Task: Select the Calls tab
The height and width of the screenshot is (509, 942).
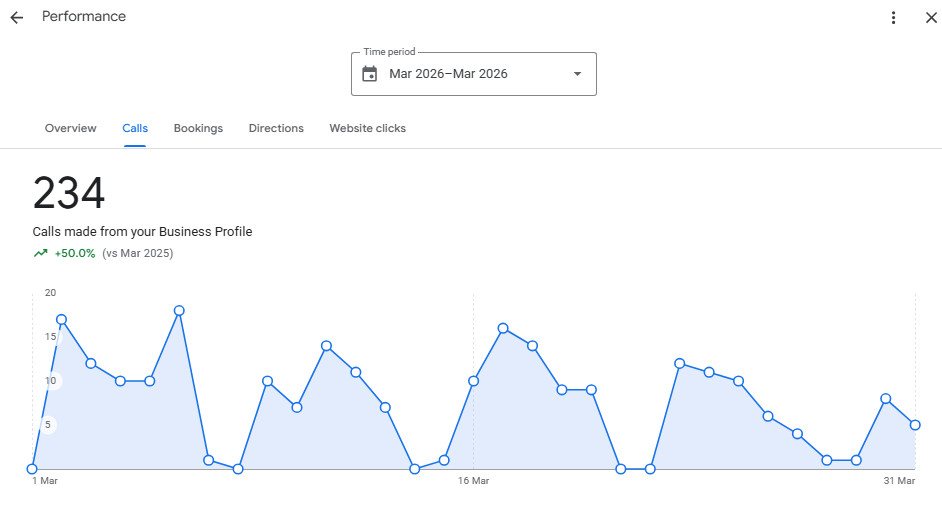Action: pos(135,128)
